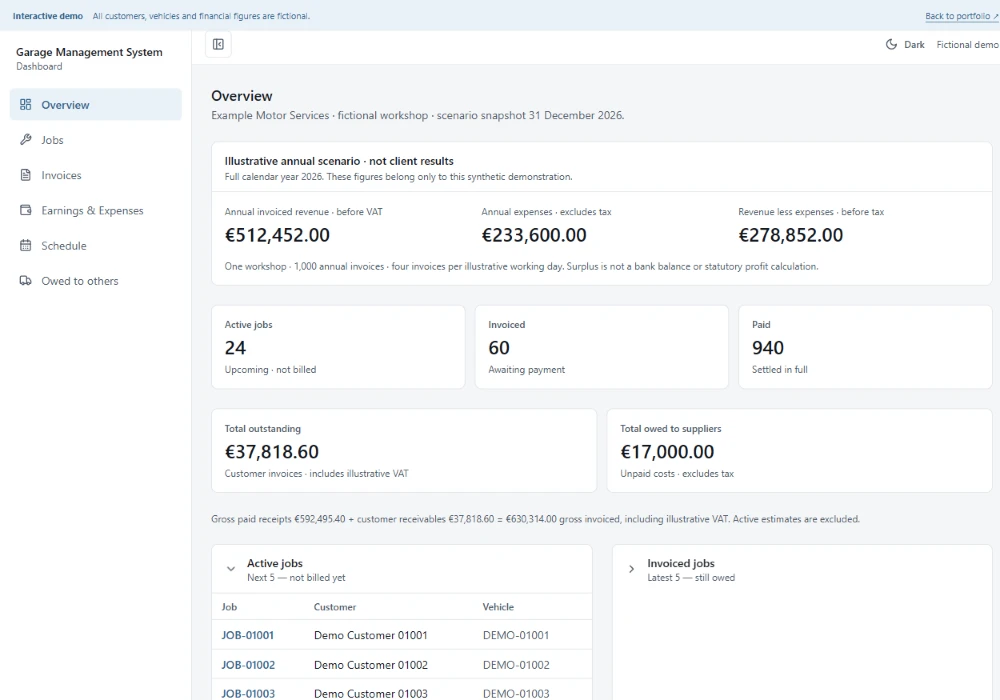The height and width of the screenshot is (700, 1000).
Task: Click vehicle DEMO-01001 cell
Action: click(516, 635)
